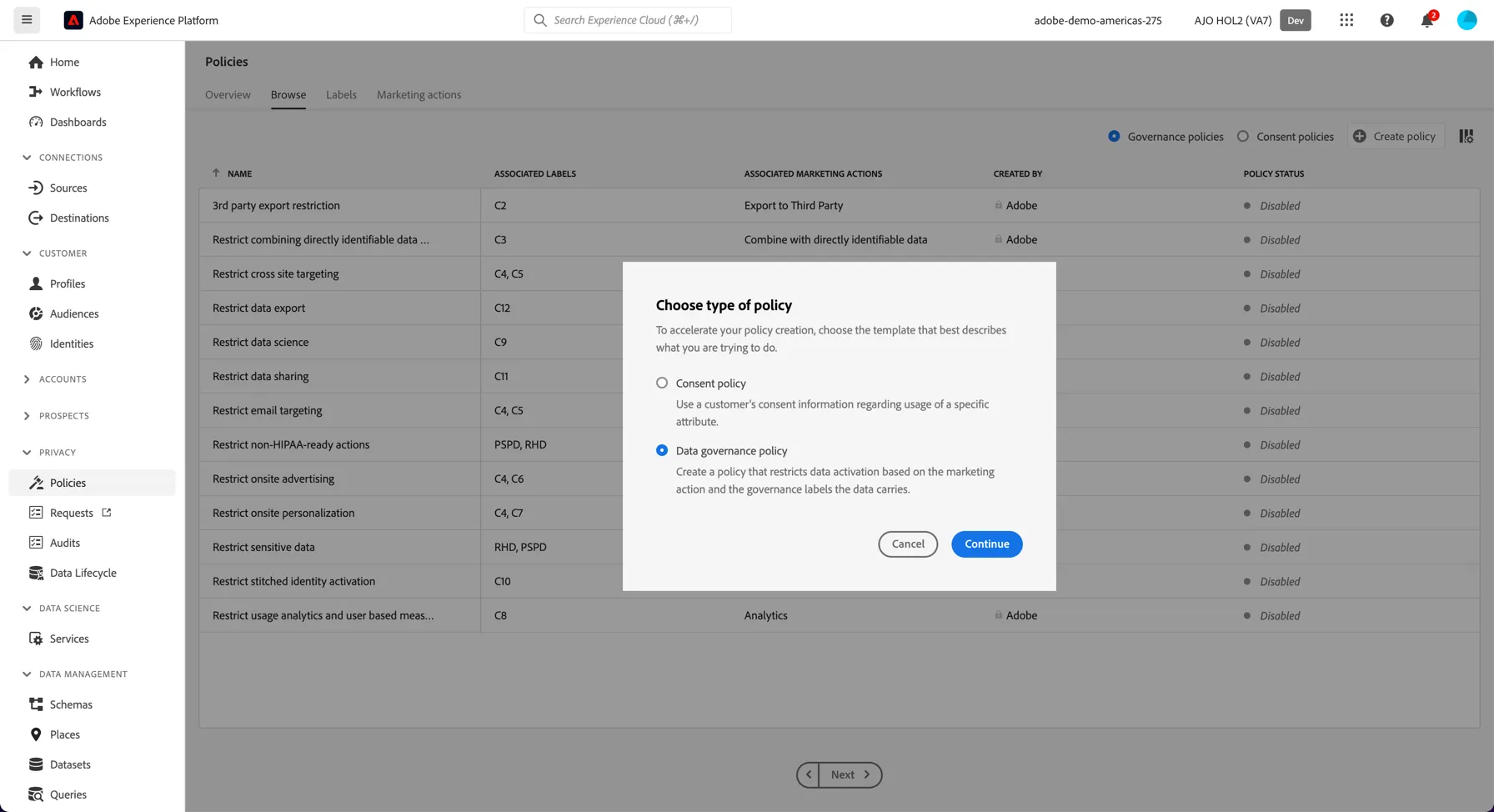Switch to the Labels tab
The image size is (1494, 812).
click(x=341, y=95)
